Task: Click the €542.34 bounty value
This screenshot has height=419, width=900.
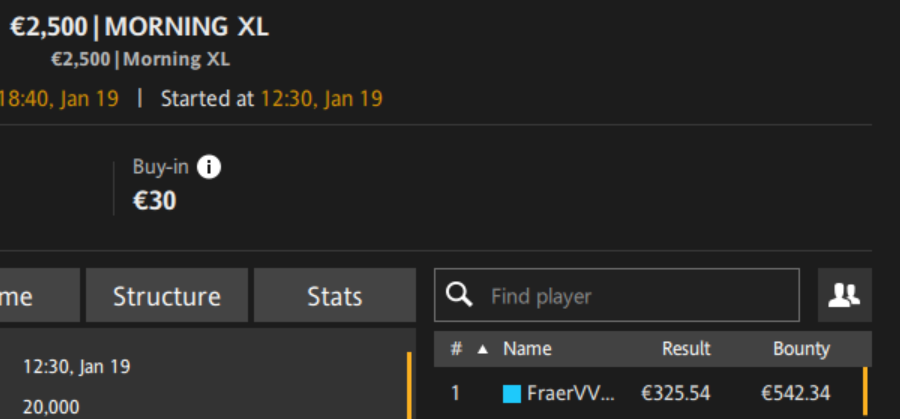Action: pos(796,394)
